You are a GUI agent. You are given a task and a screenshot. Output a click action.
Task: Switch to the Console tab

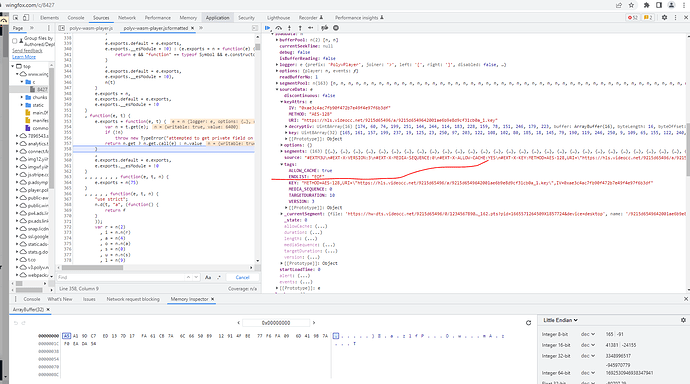pyautogui.click(x=76, y=18)
